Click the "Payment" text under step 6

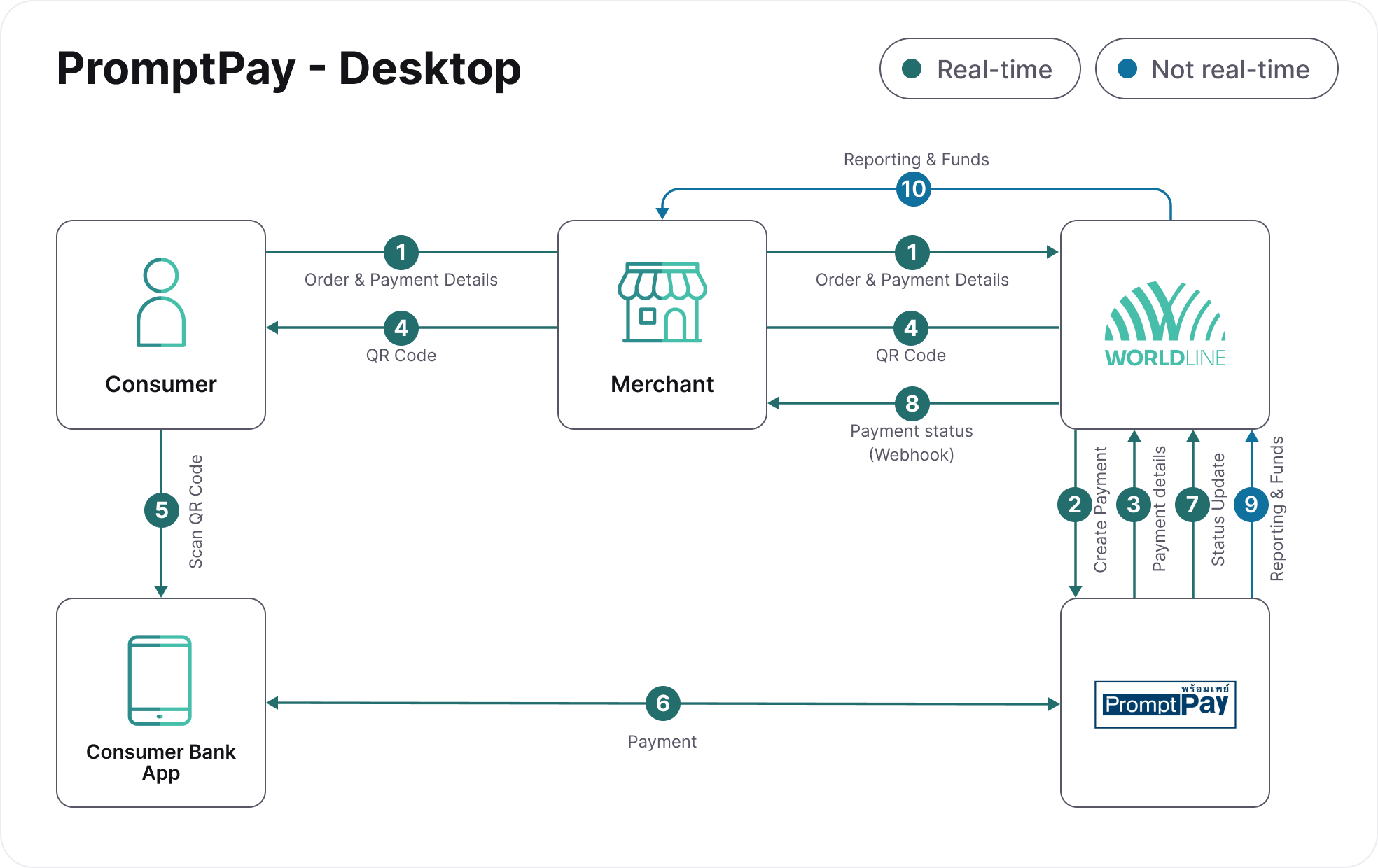(662, 742)
